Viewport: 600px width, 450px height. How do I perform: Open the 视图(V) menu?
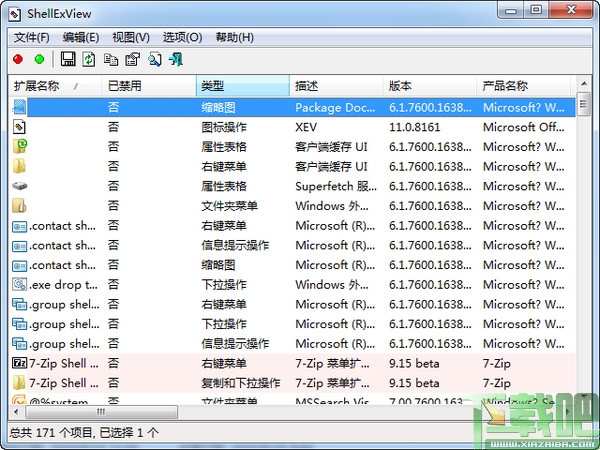[131, 38]
